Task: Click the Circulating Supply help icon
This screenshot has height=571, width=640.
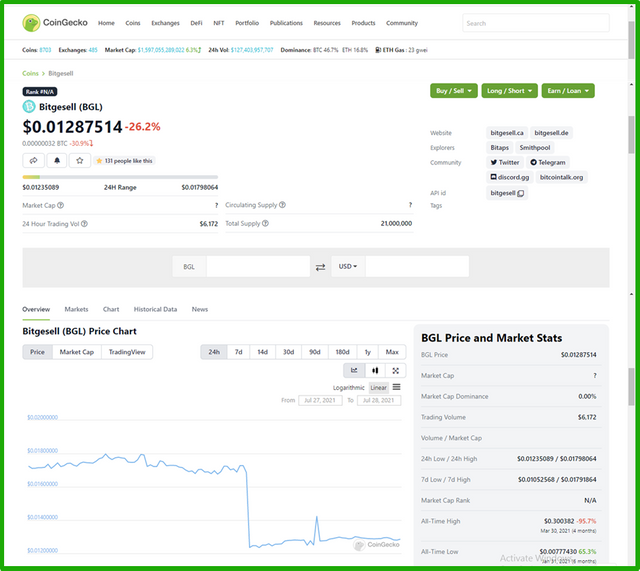Action: tap(282, 205)
